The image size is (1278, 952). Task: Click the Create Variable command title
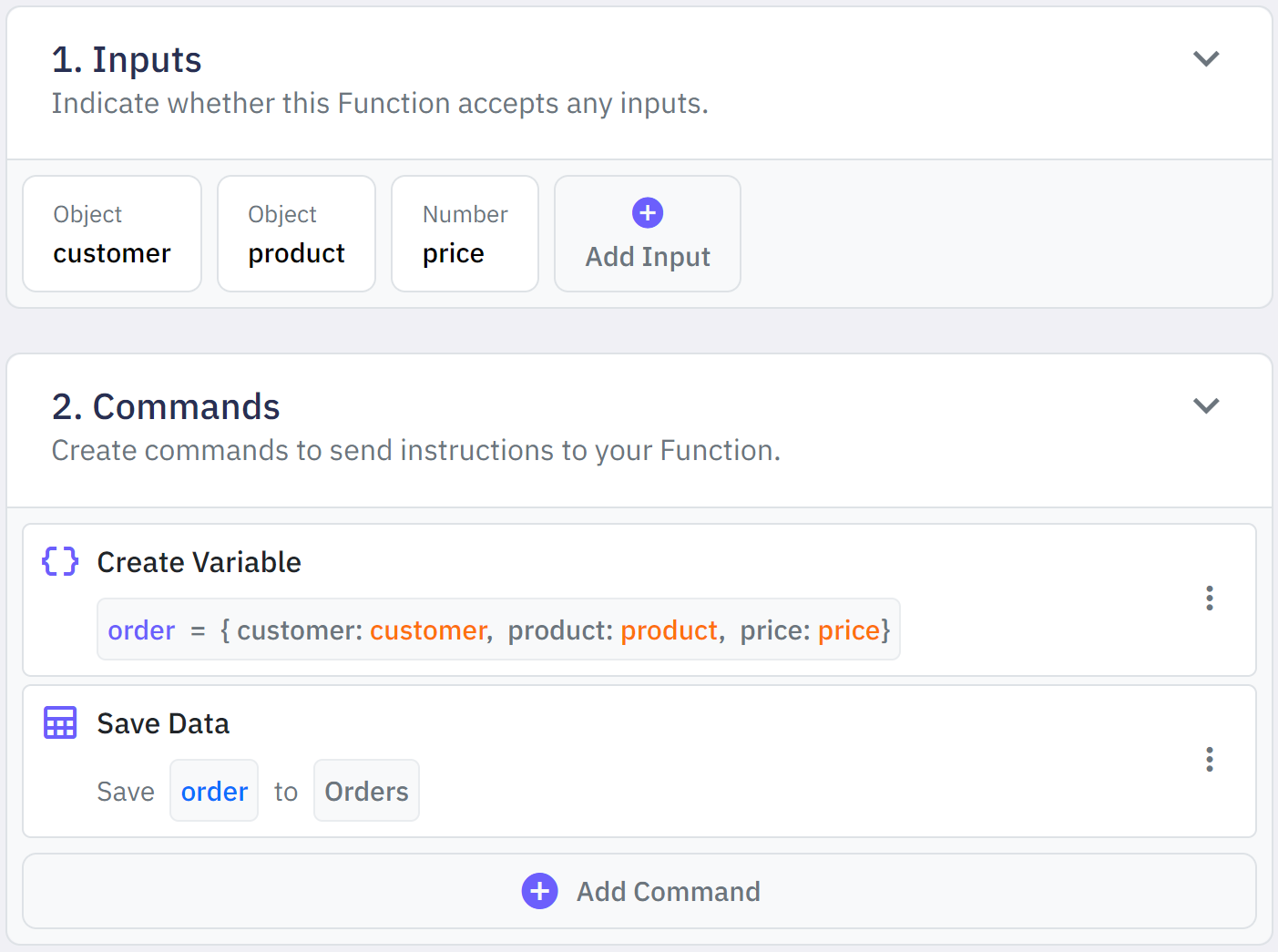tap(199, 562)
